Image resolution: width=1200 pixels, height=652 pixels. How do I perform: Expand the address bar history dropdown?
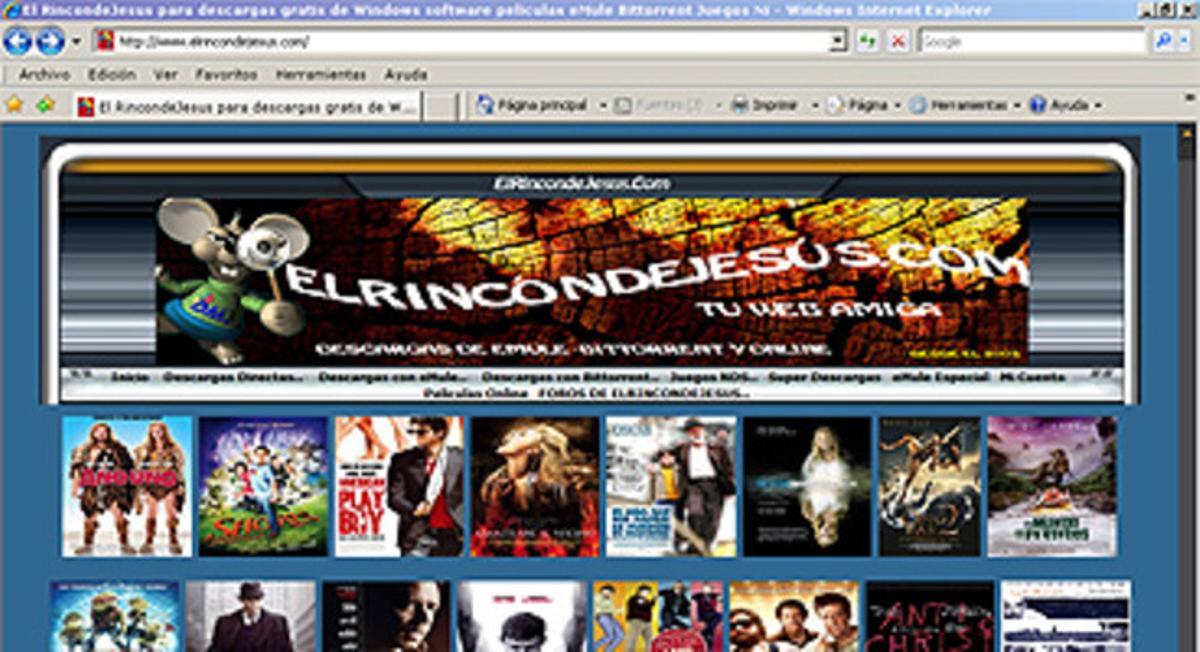tap(838, 42)
